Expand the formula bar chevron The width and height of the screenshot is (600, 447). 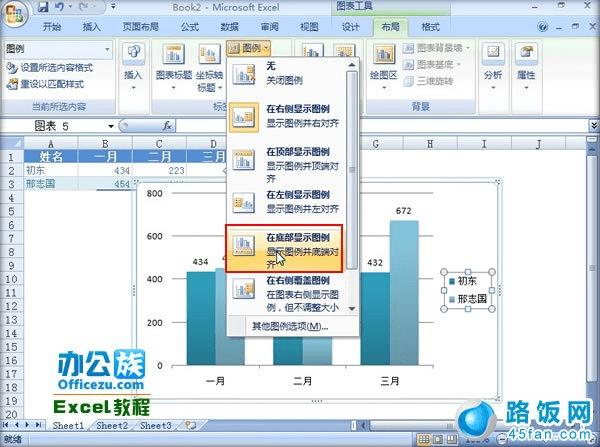593,126
